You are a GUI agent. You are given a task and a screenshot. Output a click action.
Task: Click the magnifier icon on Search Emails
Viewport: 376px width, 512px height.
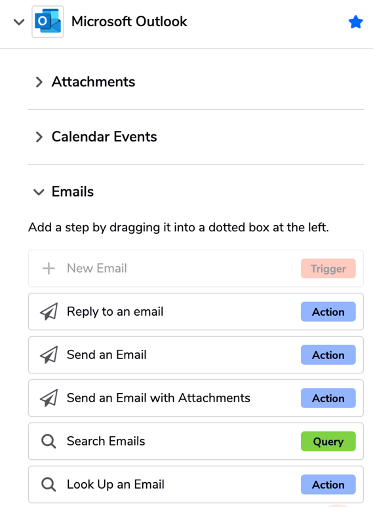point(49,441)
